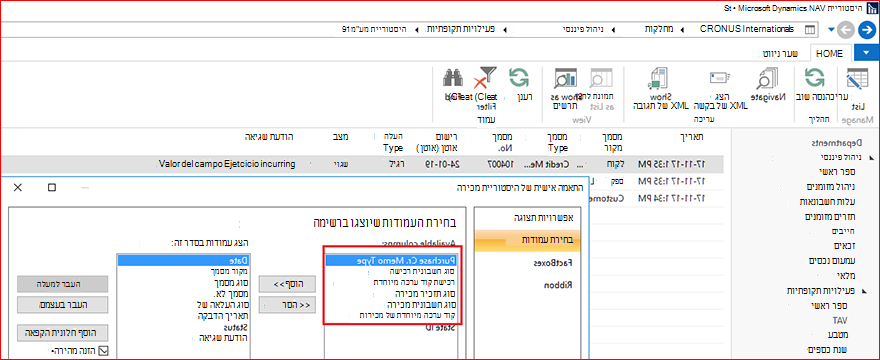880x360 pixels.
Task: Open the navigation history dropdown arrow
Action: [x=831, y=30]
